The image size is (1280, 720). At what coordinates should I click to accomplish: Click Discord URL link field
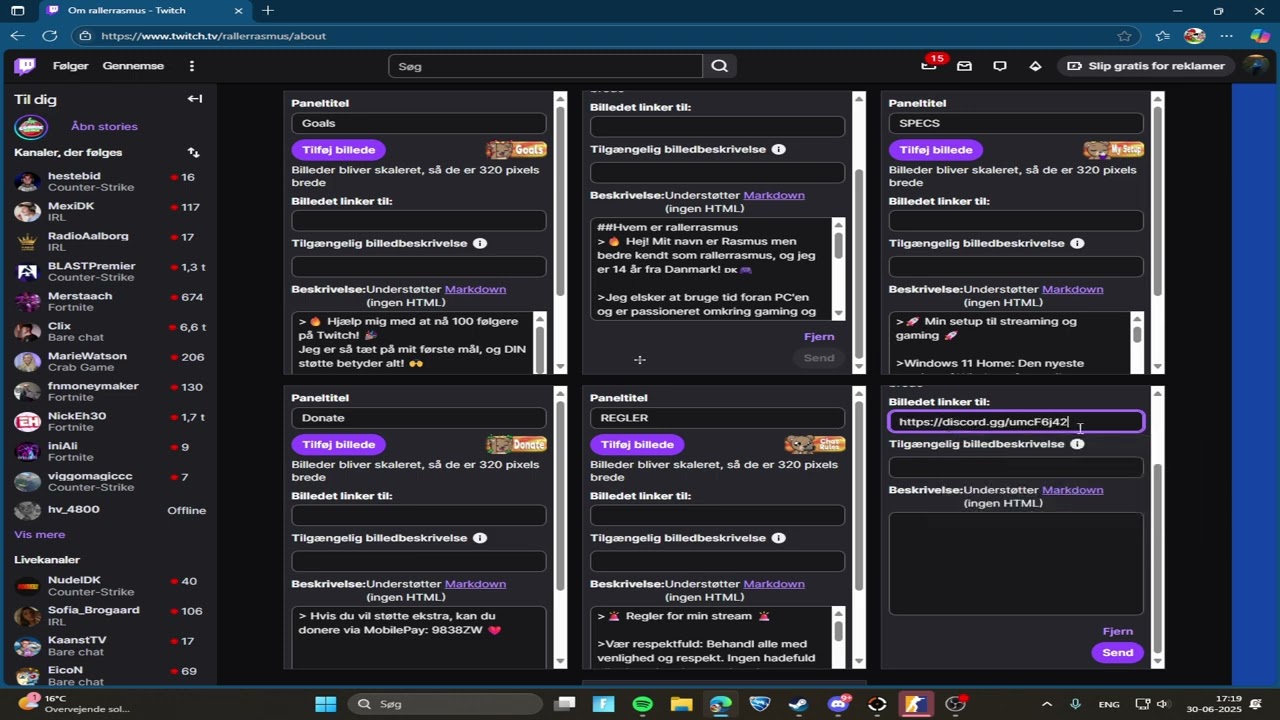tap(1016, 422)
